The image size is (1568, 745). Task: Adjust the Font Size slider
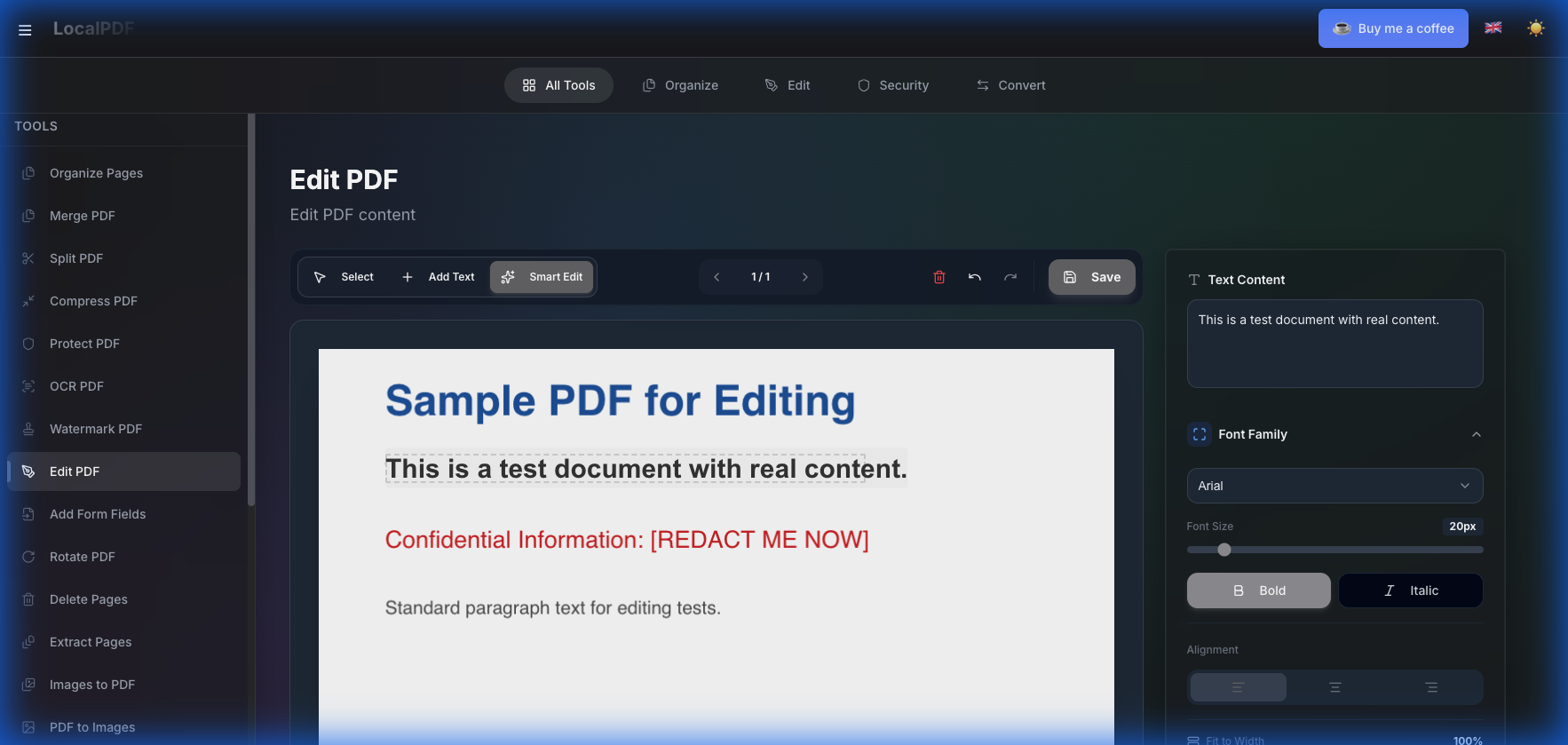(1335, 550)
